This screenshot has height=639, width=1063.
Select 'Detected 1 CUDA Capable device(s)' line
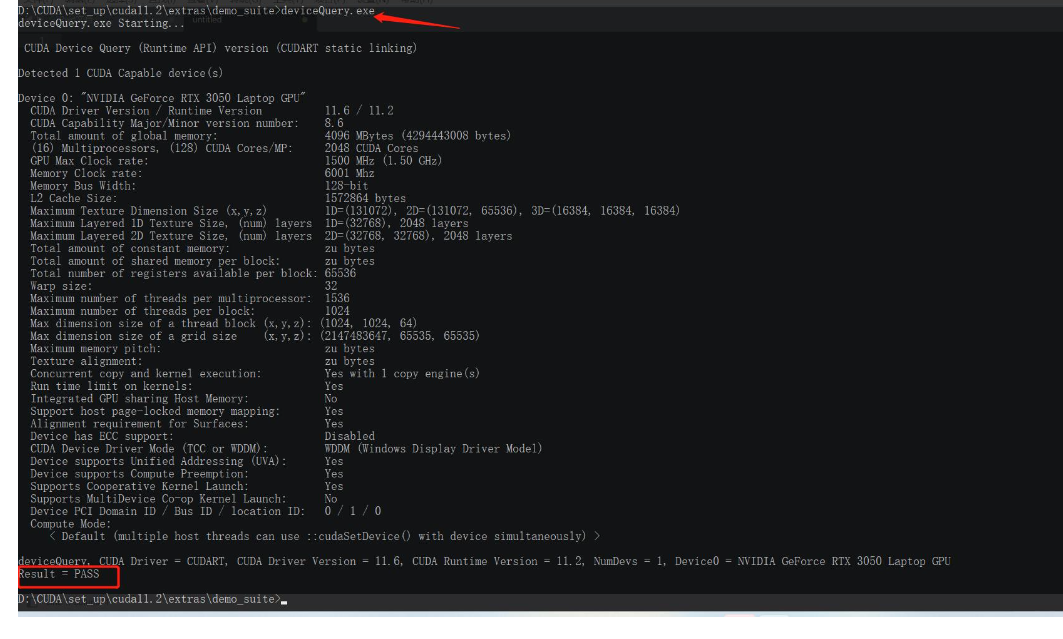click(121, 73)
